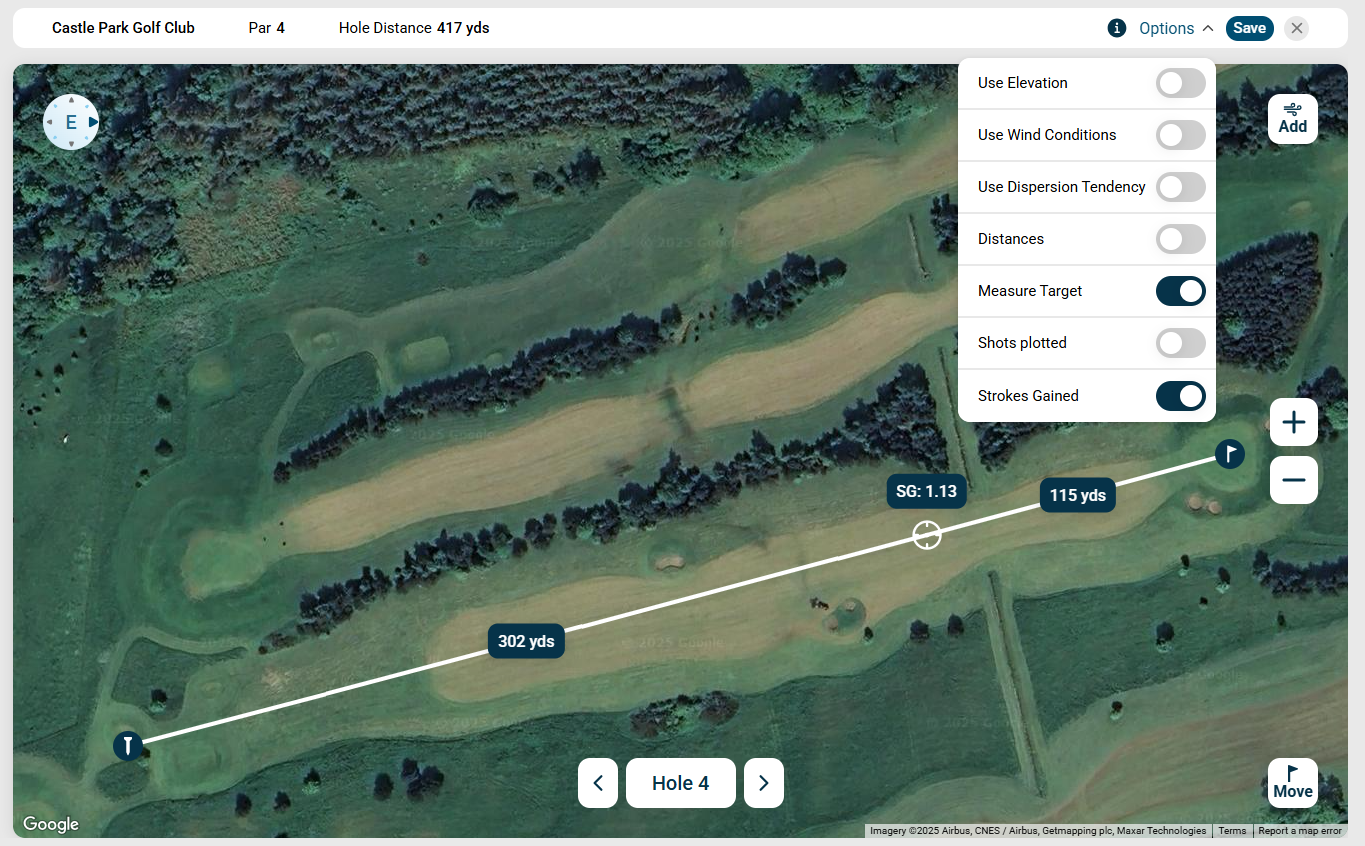This screenshot has width=1365, height=846.
Task: Click the info icon beside Options
Action: [1117, 28]
